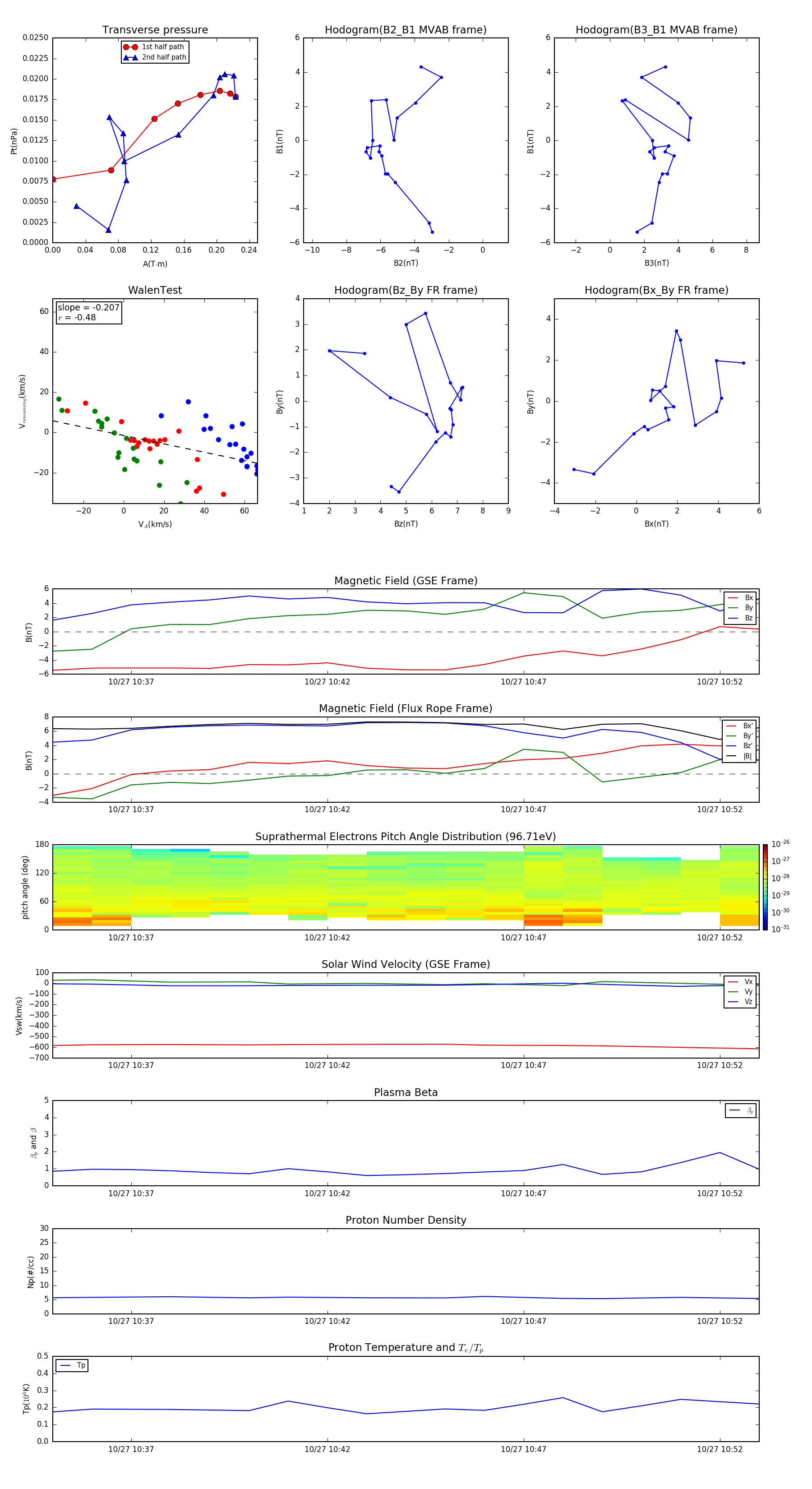The width and height of the screenshot is (812, 1489).
Task: Click the 'Vx' legend entry
Action: (x=740, y=981)
